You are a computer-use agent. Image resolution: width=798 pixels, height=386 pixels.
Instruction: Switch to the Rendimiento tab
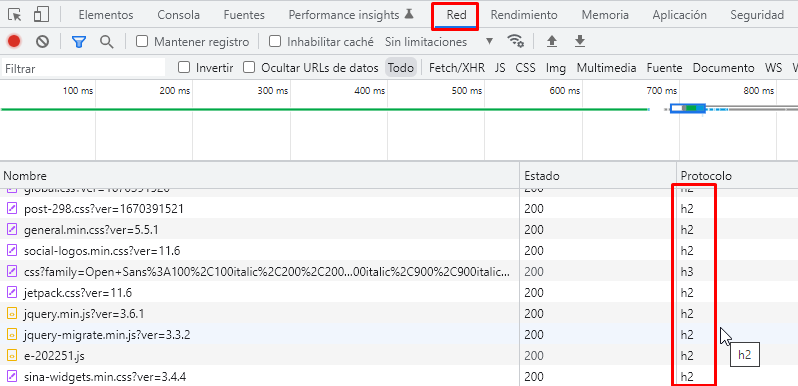click(524, 15)
